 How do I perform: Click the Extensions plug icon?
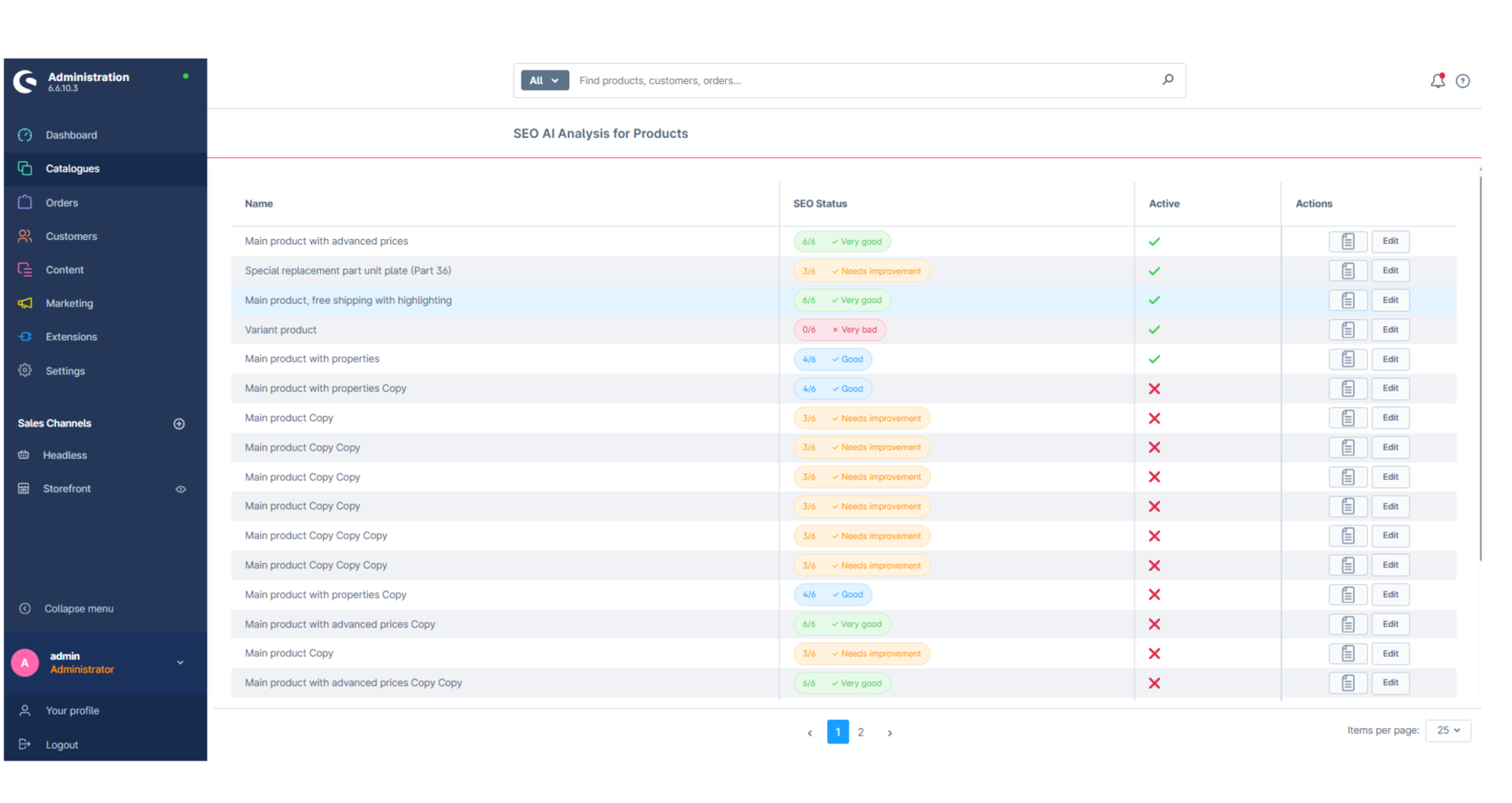click(25, 337)
